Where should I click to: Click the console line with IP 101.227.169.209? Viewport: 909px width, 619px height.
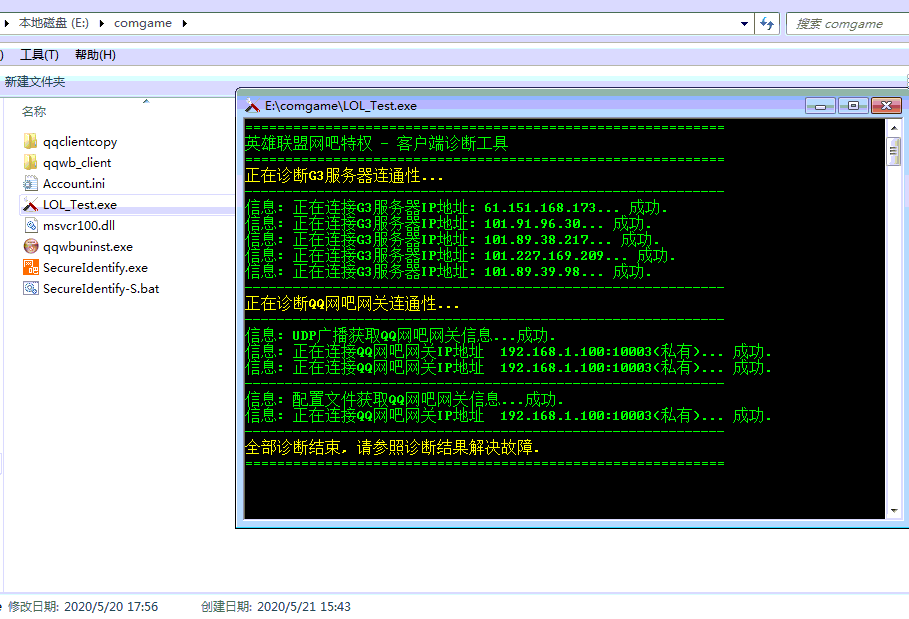tap(461, 256)
